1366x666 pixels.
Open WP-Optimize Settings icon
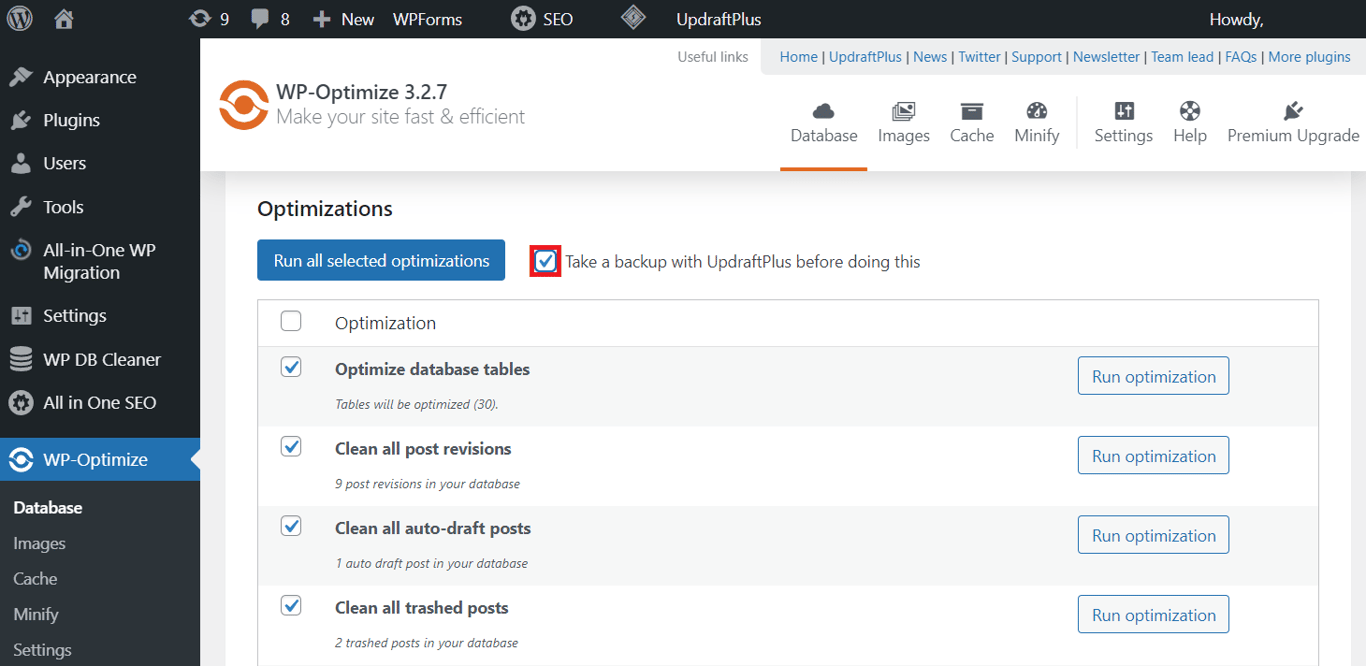1123,112
